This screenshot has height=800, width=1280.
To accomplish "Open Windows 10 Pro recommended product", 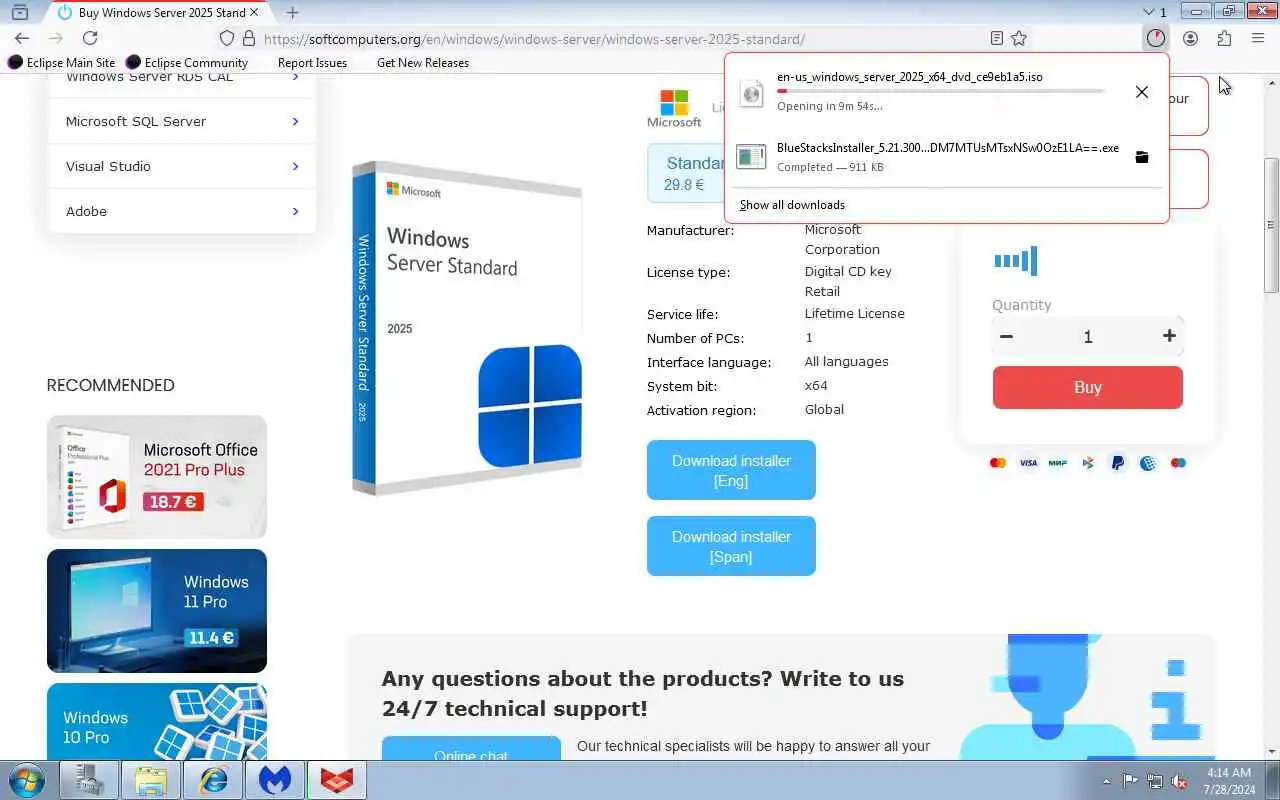I will (x=157, y=721).
